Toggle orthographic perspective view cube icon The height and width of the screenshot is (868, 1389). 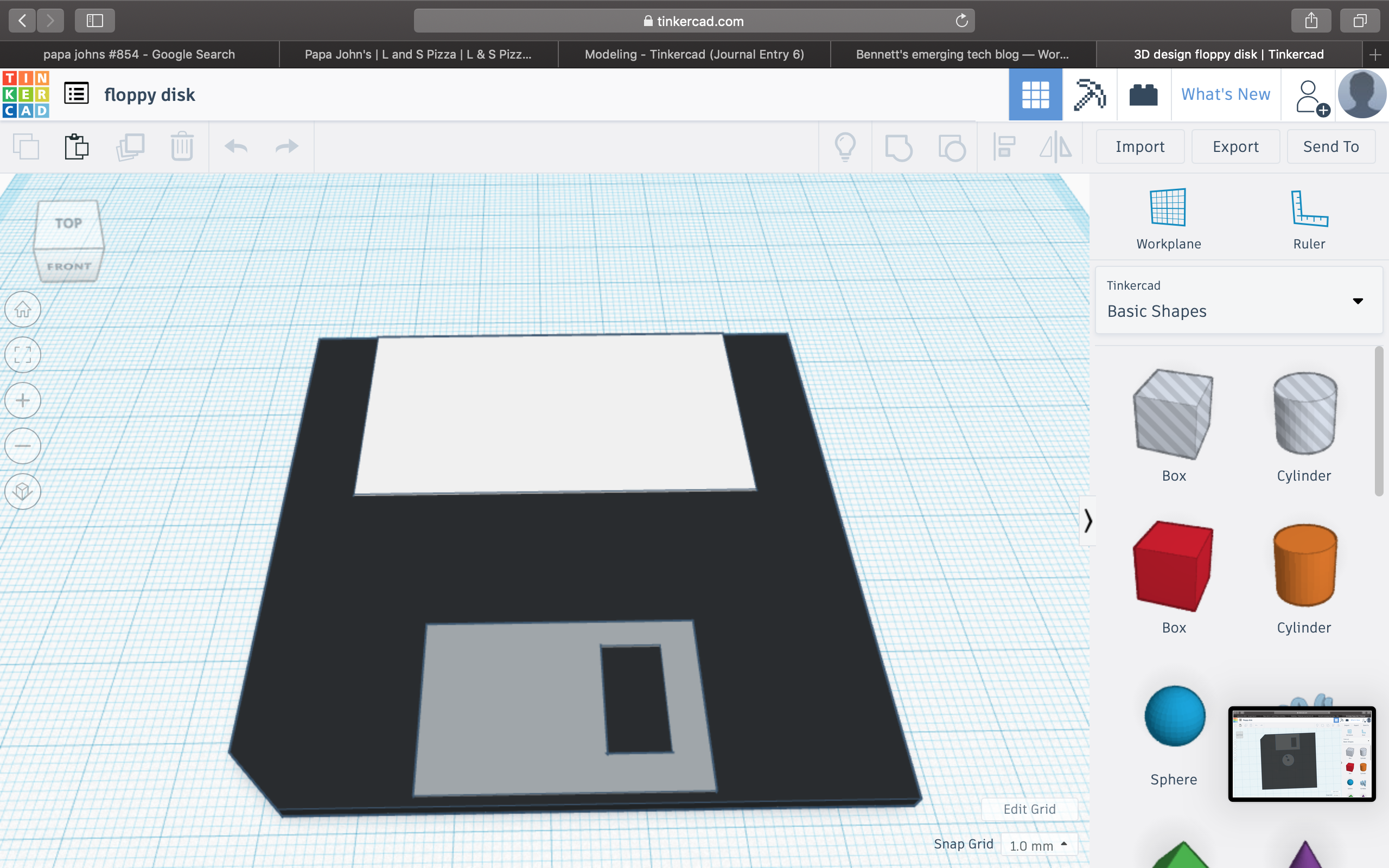pyautogui.click(x=23, y=492)
